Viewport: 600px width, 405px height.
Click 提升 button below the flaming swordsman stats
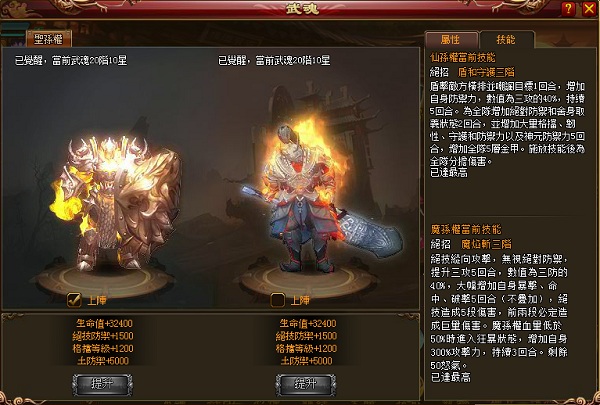click(x=306, y=385)
